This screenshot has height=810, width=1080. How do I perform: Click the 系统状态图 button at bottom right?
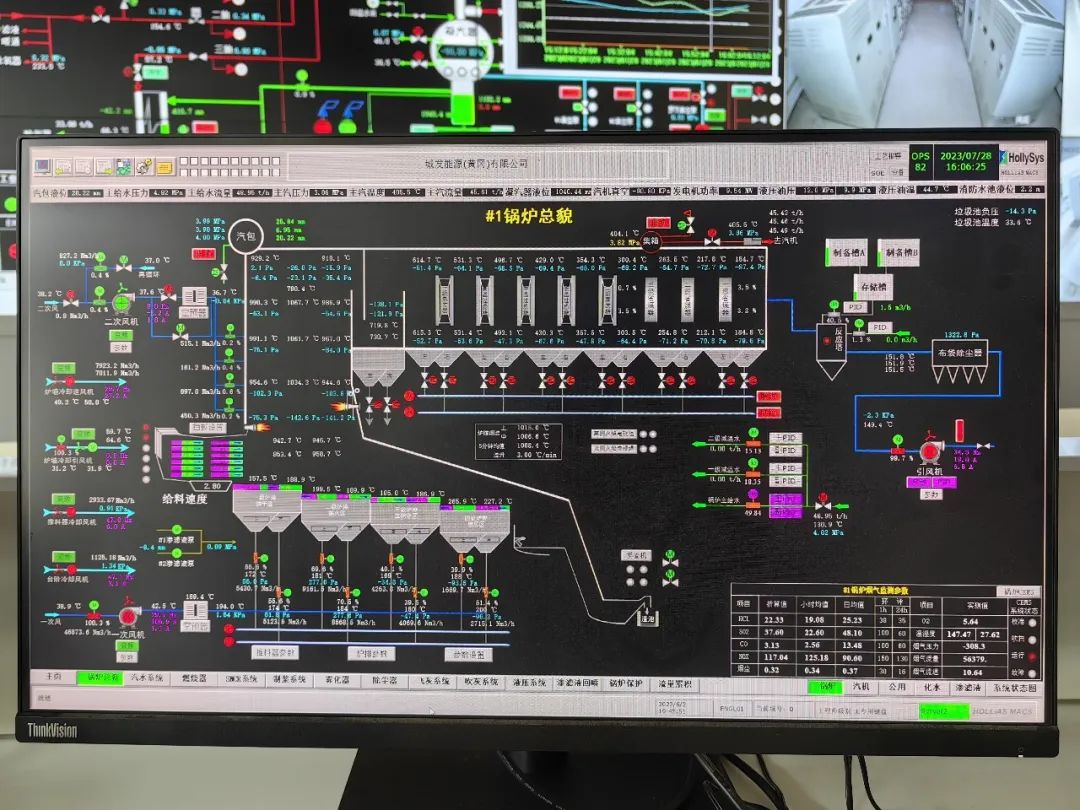point(1015,688)
